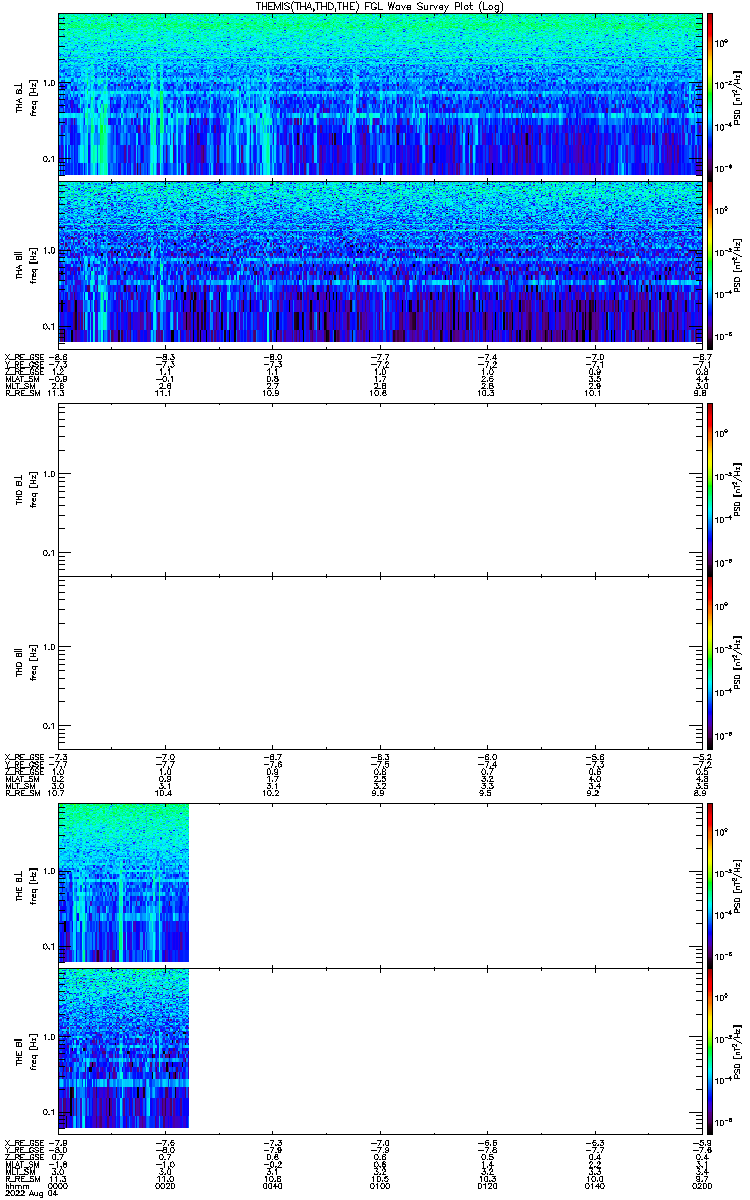This screenshot has height=1200, width=750.
Task: Click the X_RE_GSE label under the THD panels
Action: click(x=25, y=757)
